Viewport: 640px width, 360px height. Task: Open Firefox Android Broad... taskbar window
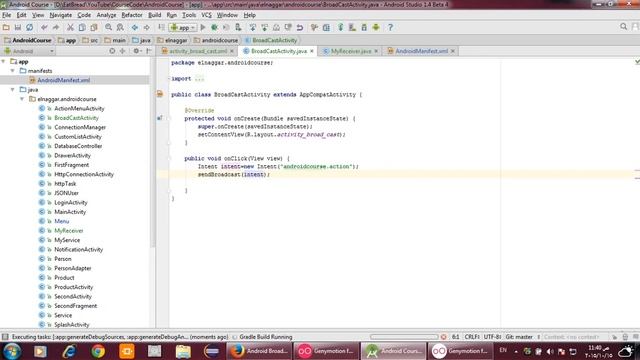260,351
